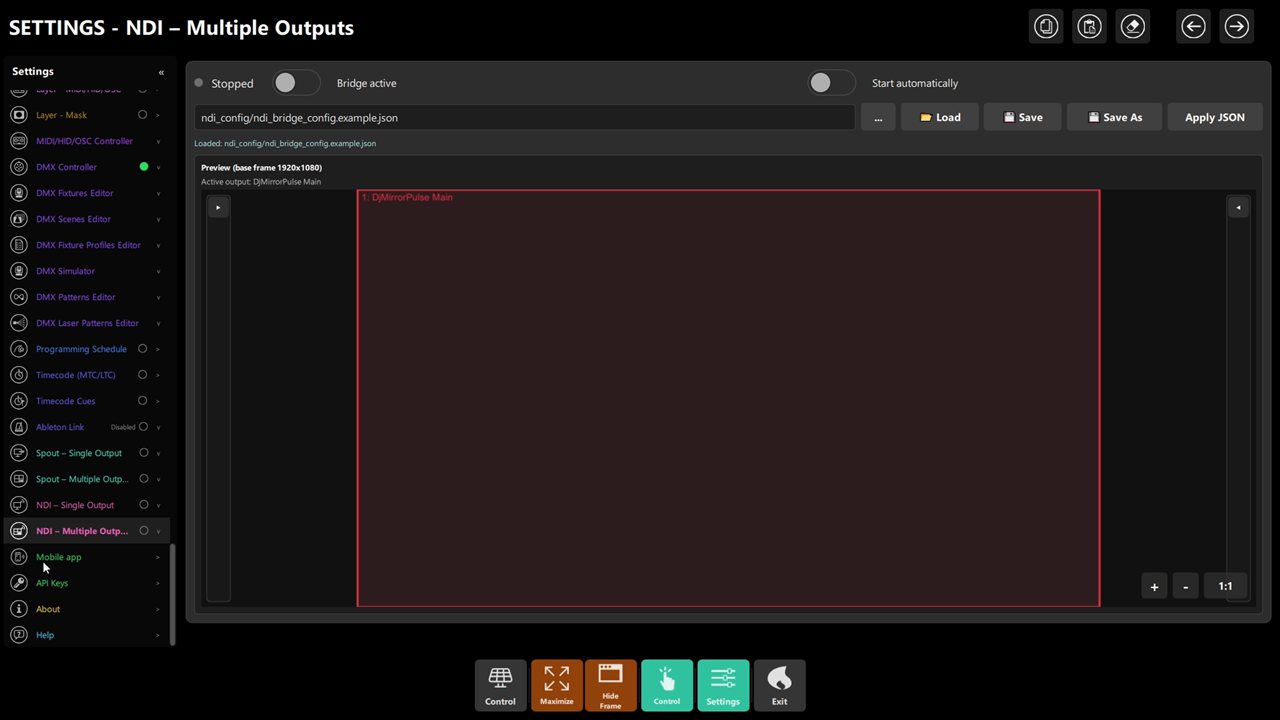Viewport: 1280px width, 720px height.
Task: Collapse the Settings sidebar with double chevron
Action: (161, 72)
